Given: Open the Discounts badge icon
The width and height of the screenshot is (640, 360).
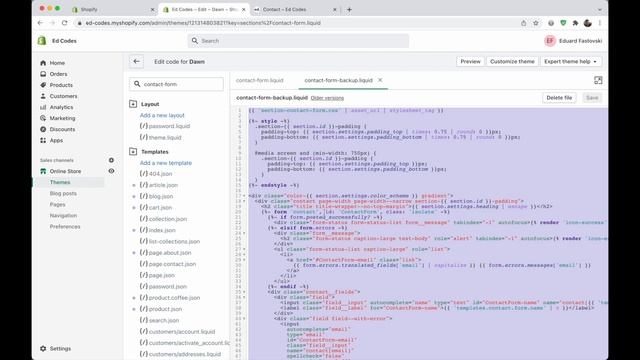Looking at the screenshot, I should [x=43, y=129].
